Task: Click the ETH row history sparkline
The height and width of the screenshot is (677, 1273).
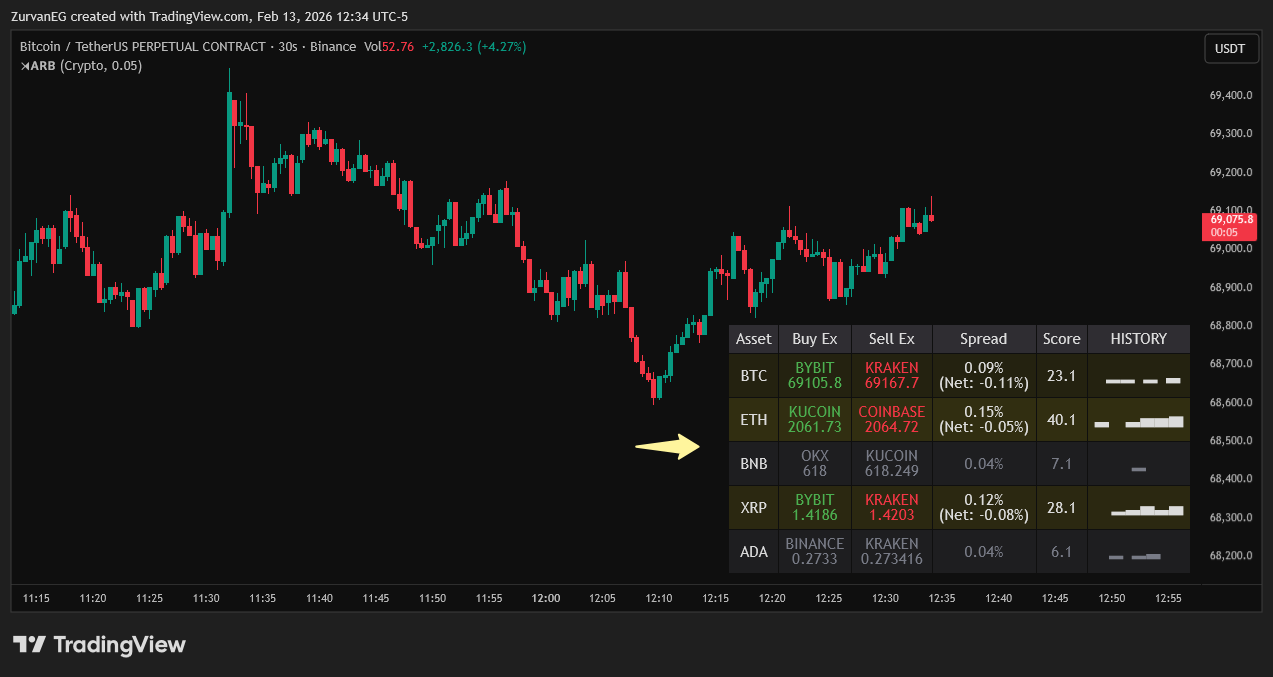Action: tap(1139, 422)
